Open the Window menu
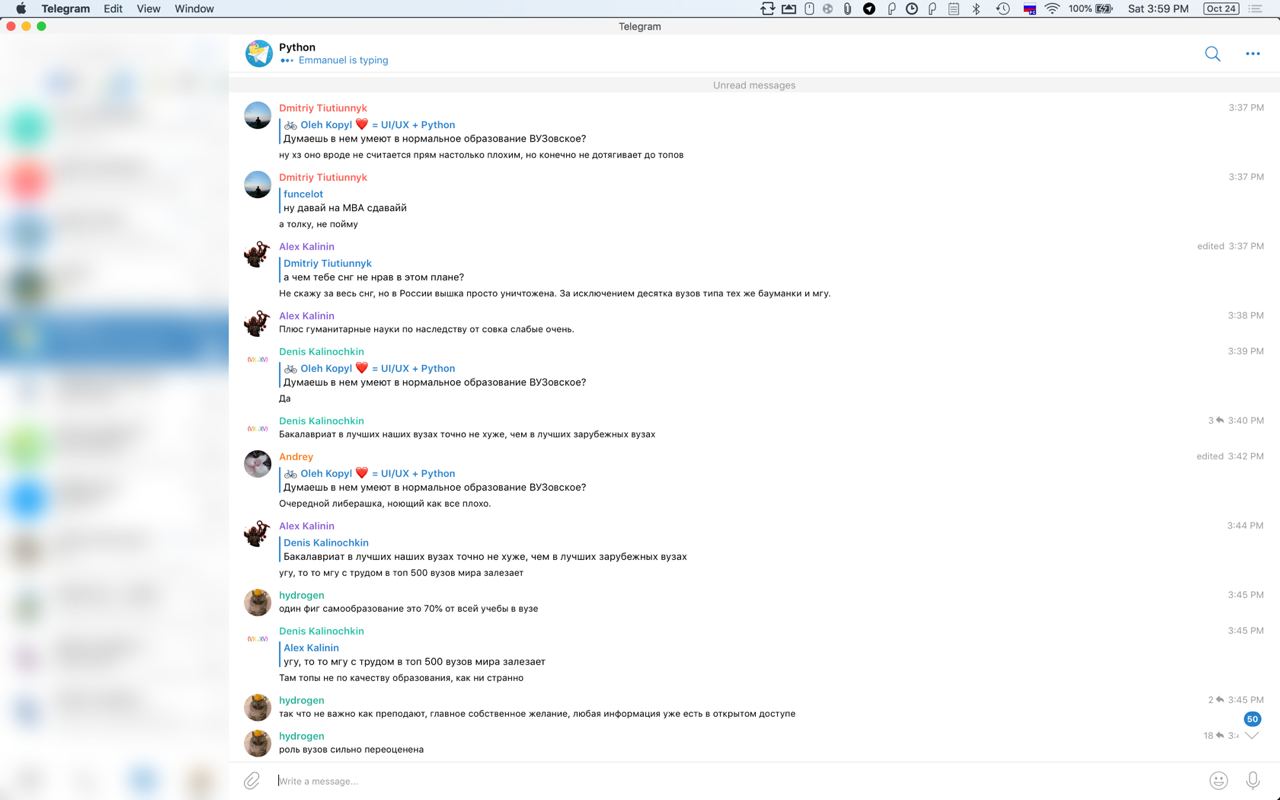Viewport: 1280px width, 800px height. click(x=194, y=8)
